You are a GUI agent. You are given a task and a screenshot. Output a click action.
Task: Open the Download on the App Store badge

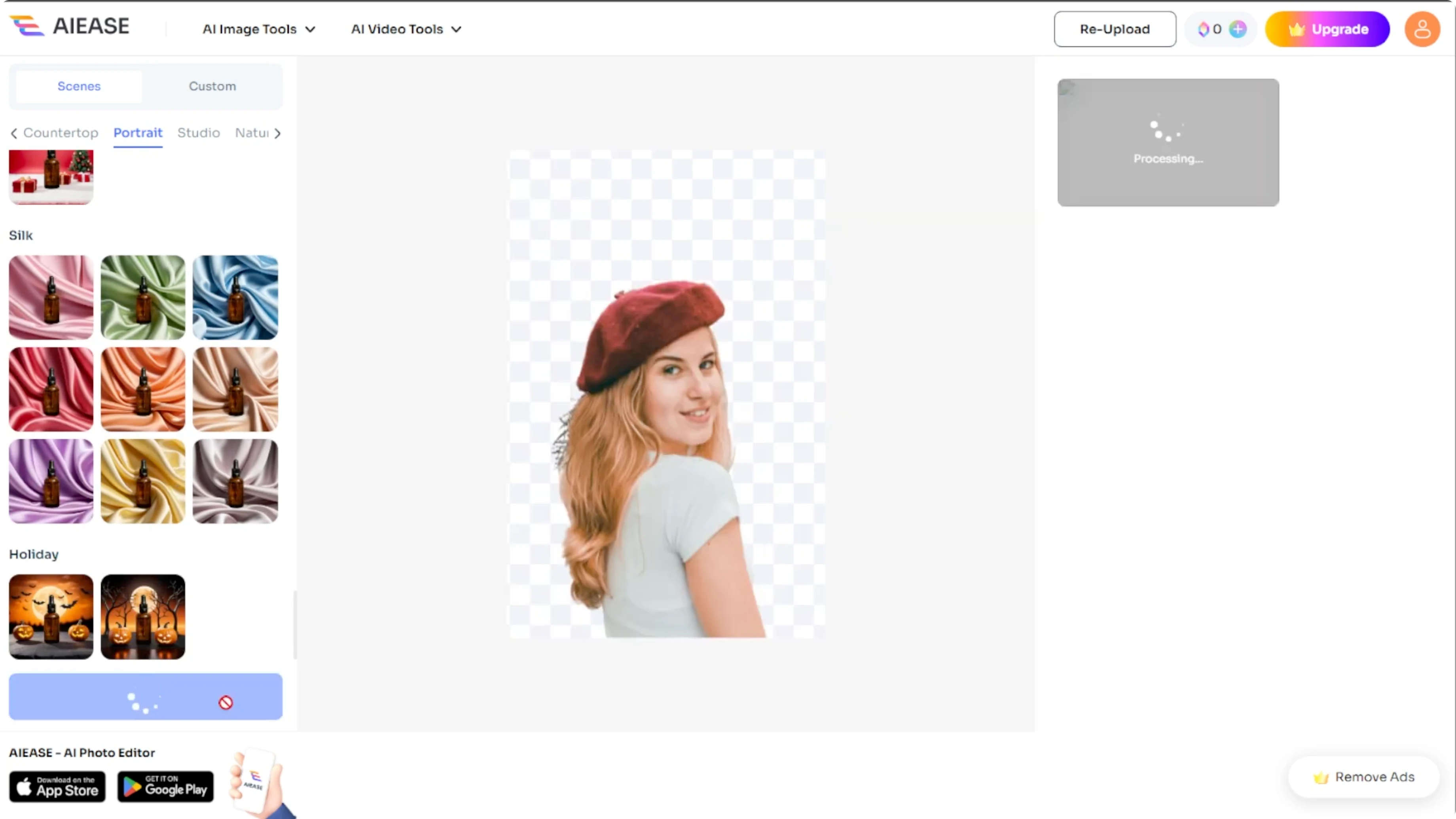pyautogui.click(x=57, y=786)
